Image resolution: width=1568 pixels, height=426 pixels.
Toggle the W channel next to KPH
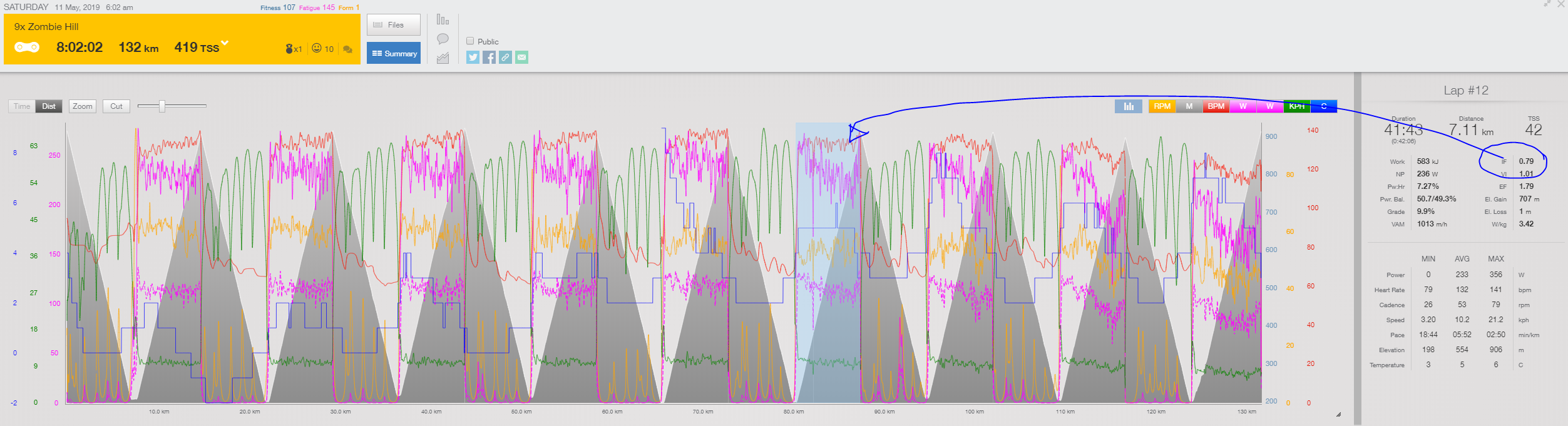[1269, 106]
